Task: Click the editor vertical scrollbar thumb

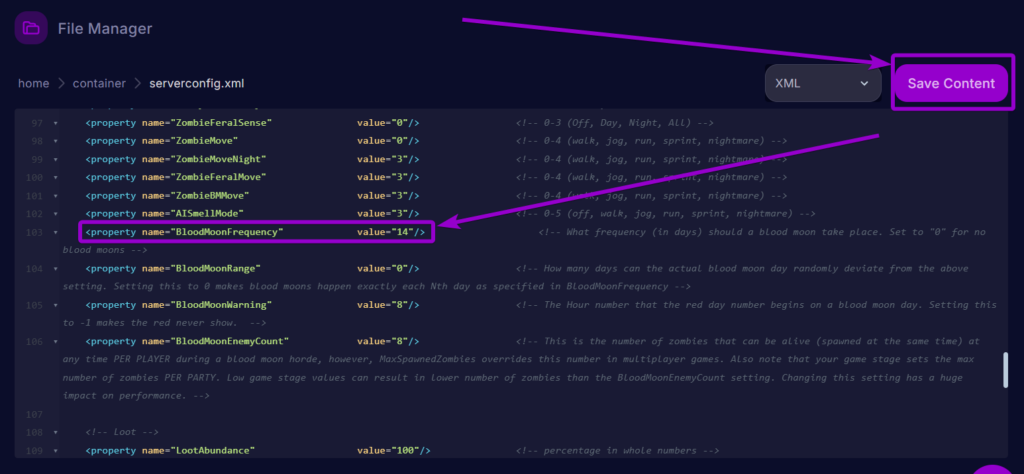Action: pyautogui.click(x=1005, y=370)
